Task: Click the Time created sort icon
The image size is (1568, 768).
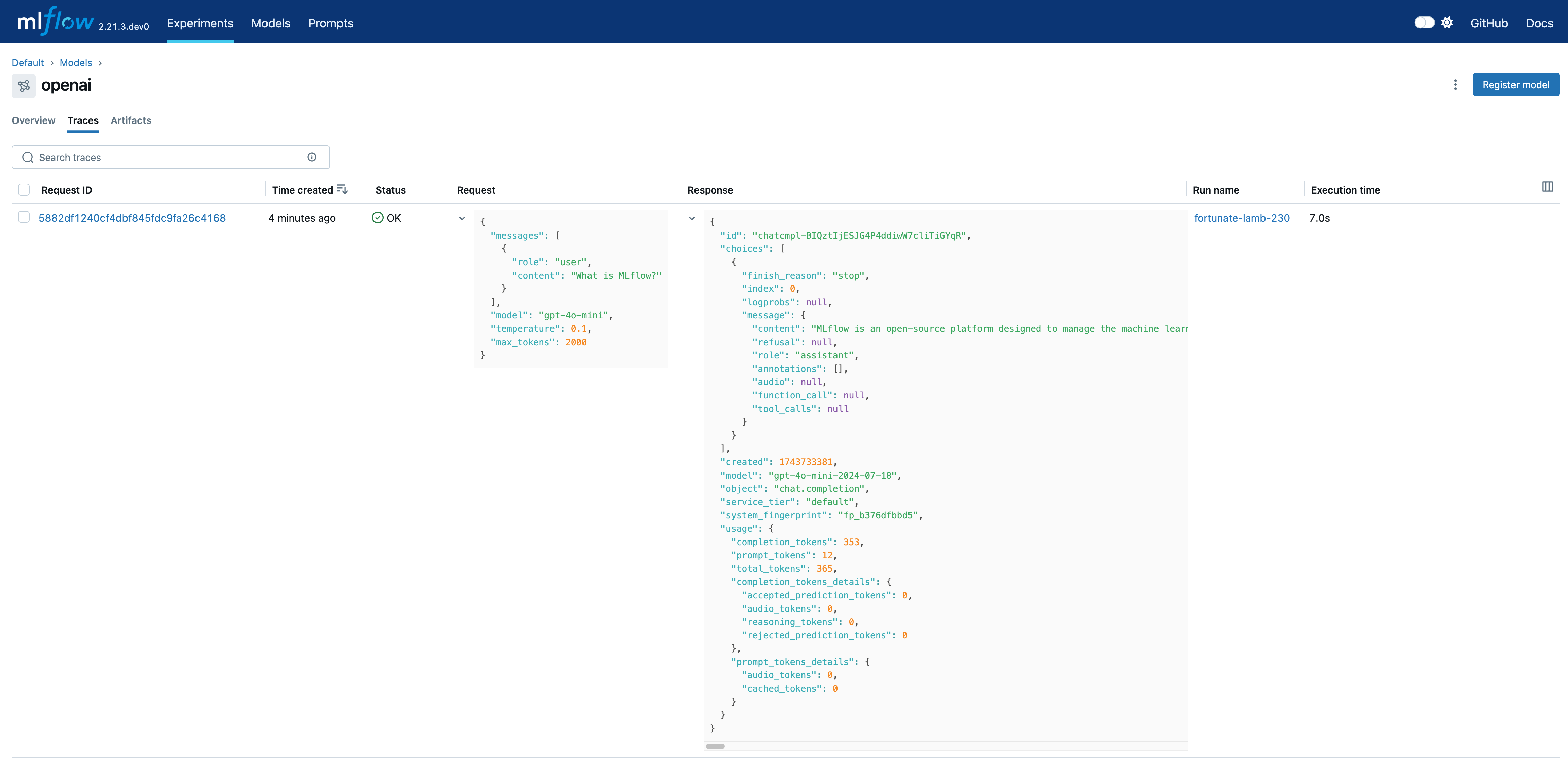Action: pyautogui.click(x=342, y=189)
